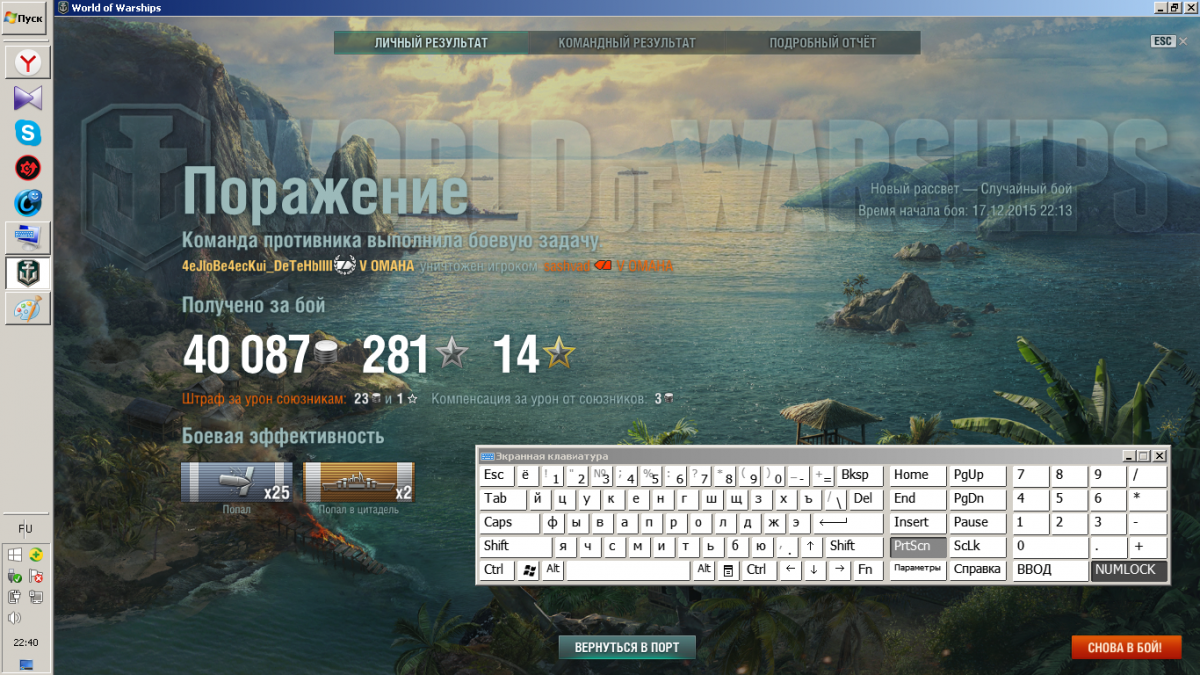Click the citadel hit ribbon x2
The width and height of the screenshot is (1200, 675).
pos(359,482)
